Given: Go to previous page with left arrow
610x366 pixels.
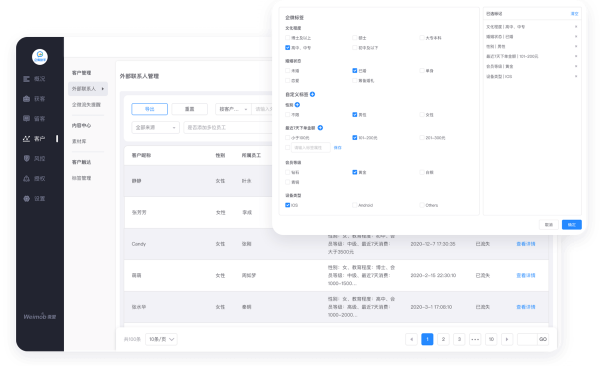Looking at the screenshot, I should click(411, 339).
